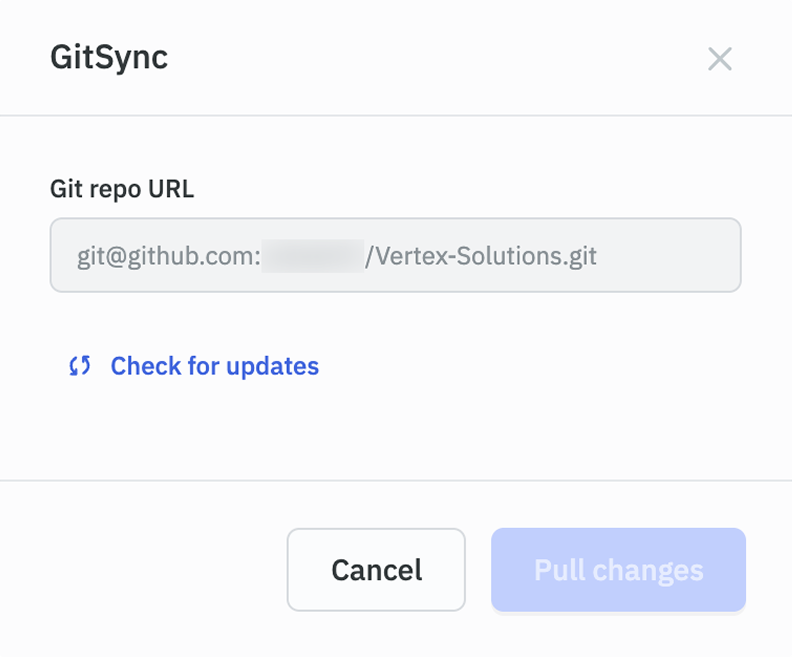Viewport: 792px width, 657px height.
Task: Hit the sync arrows icon to check updates
Action: pyautogui.click(x=80, y=366)
